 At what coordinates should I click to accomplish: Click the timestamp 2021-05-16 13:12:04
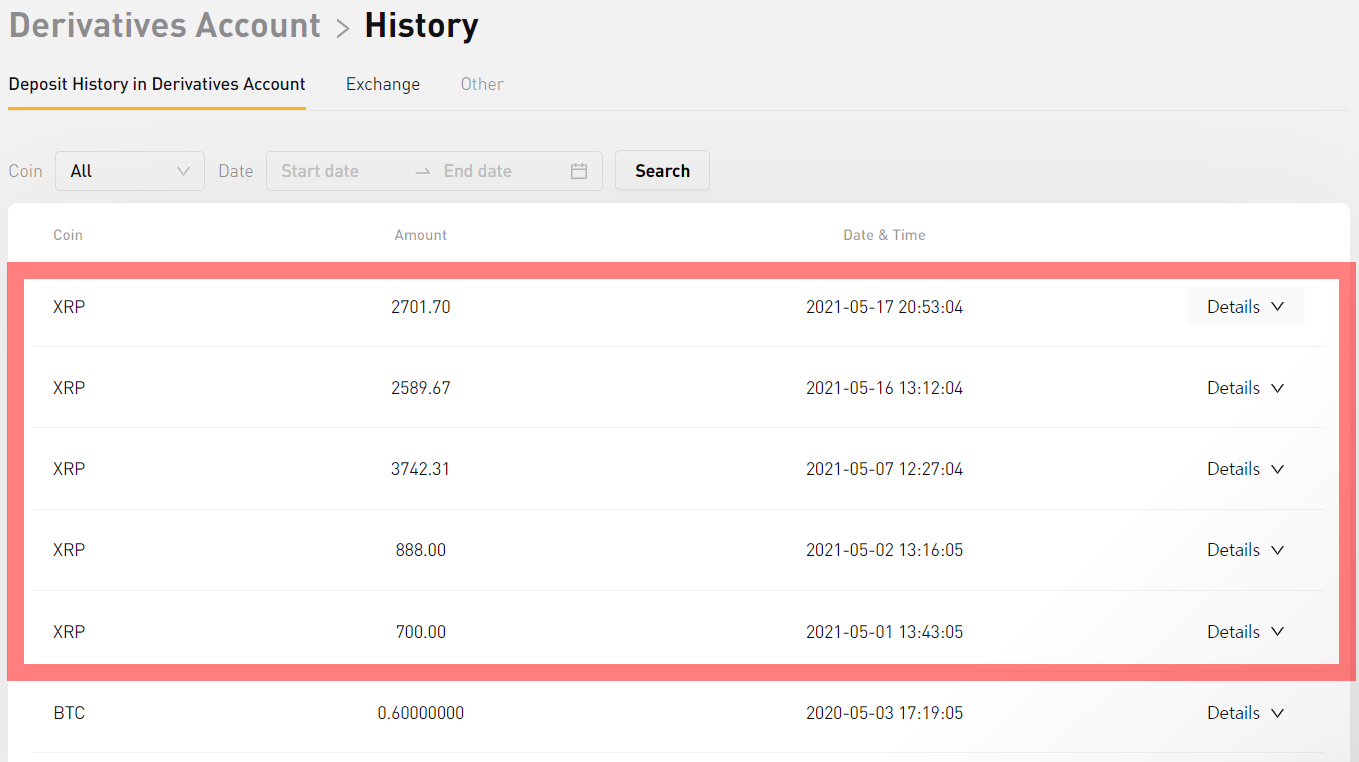point(885,388)
